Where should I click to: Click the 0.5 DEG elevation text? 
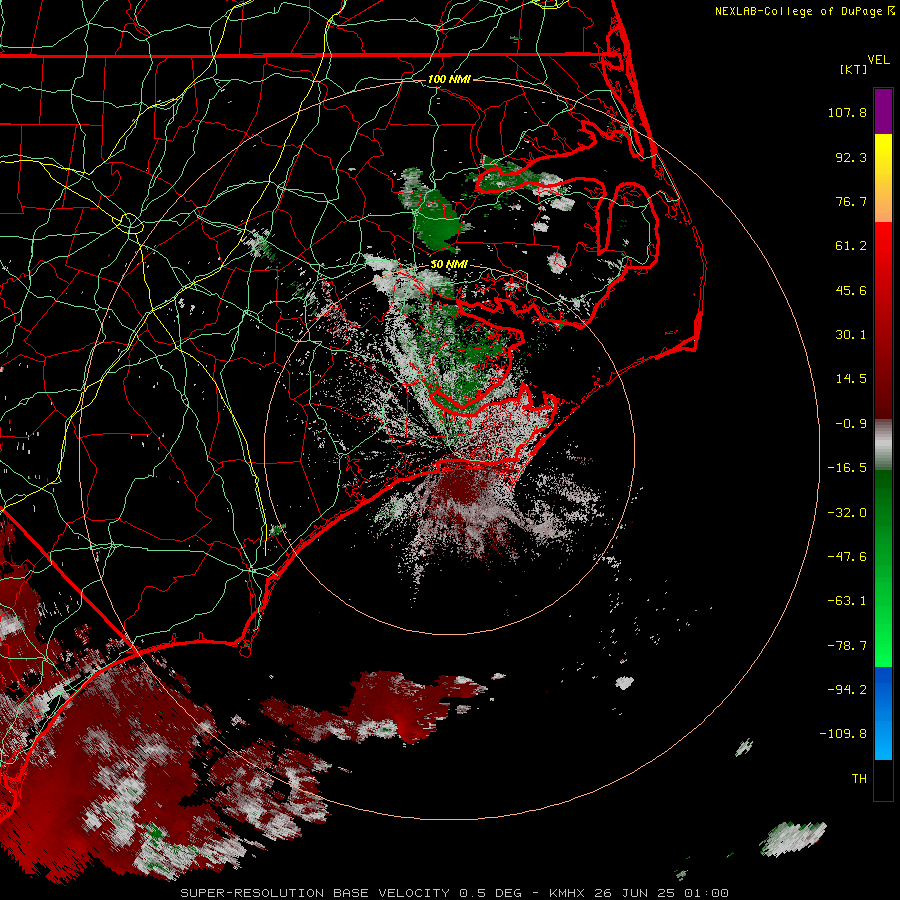[490, 893]
